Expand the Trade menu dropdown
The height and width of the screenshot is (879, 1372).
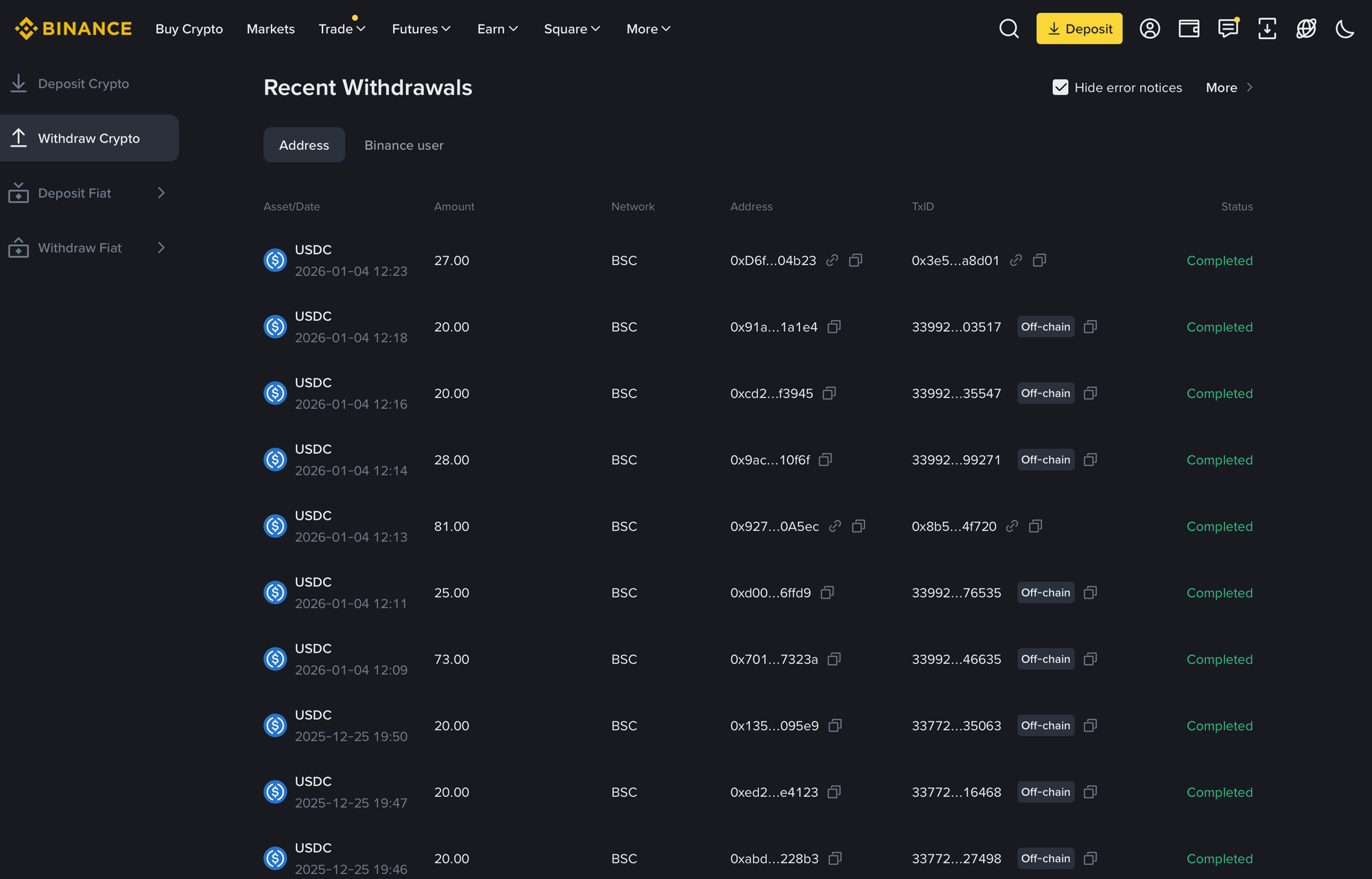[x=342, y=29]
